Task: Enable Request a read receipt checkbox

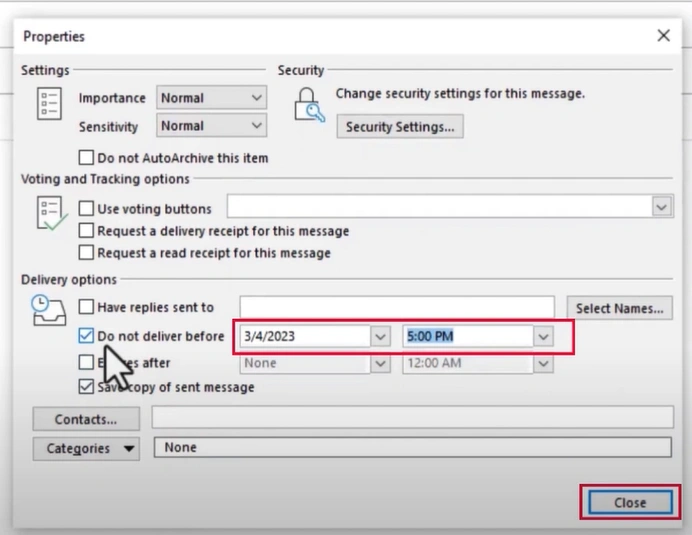Action: (86, 252)
